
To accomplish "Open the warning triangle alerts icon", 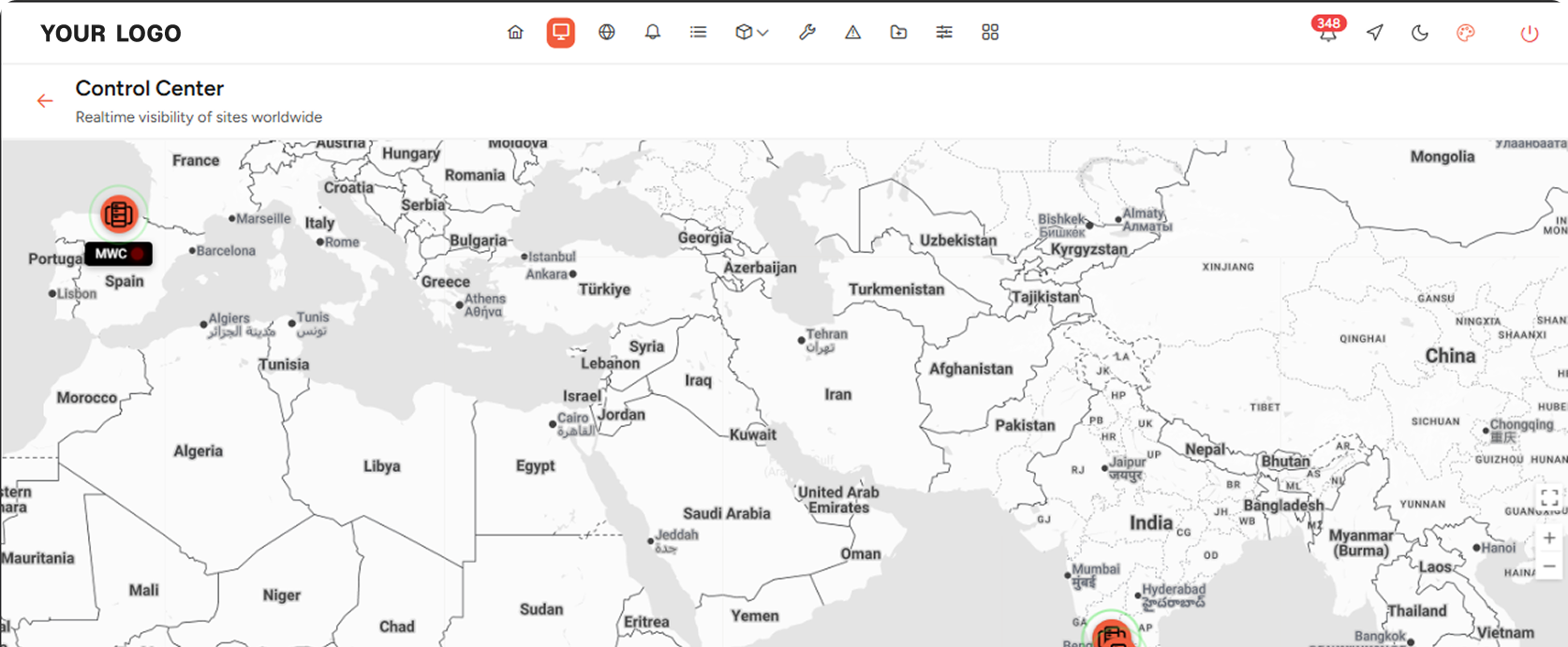I will pos(852,33).
